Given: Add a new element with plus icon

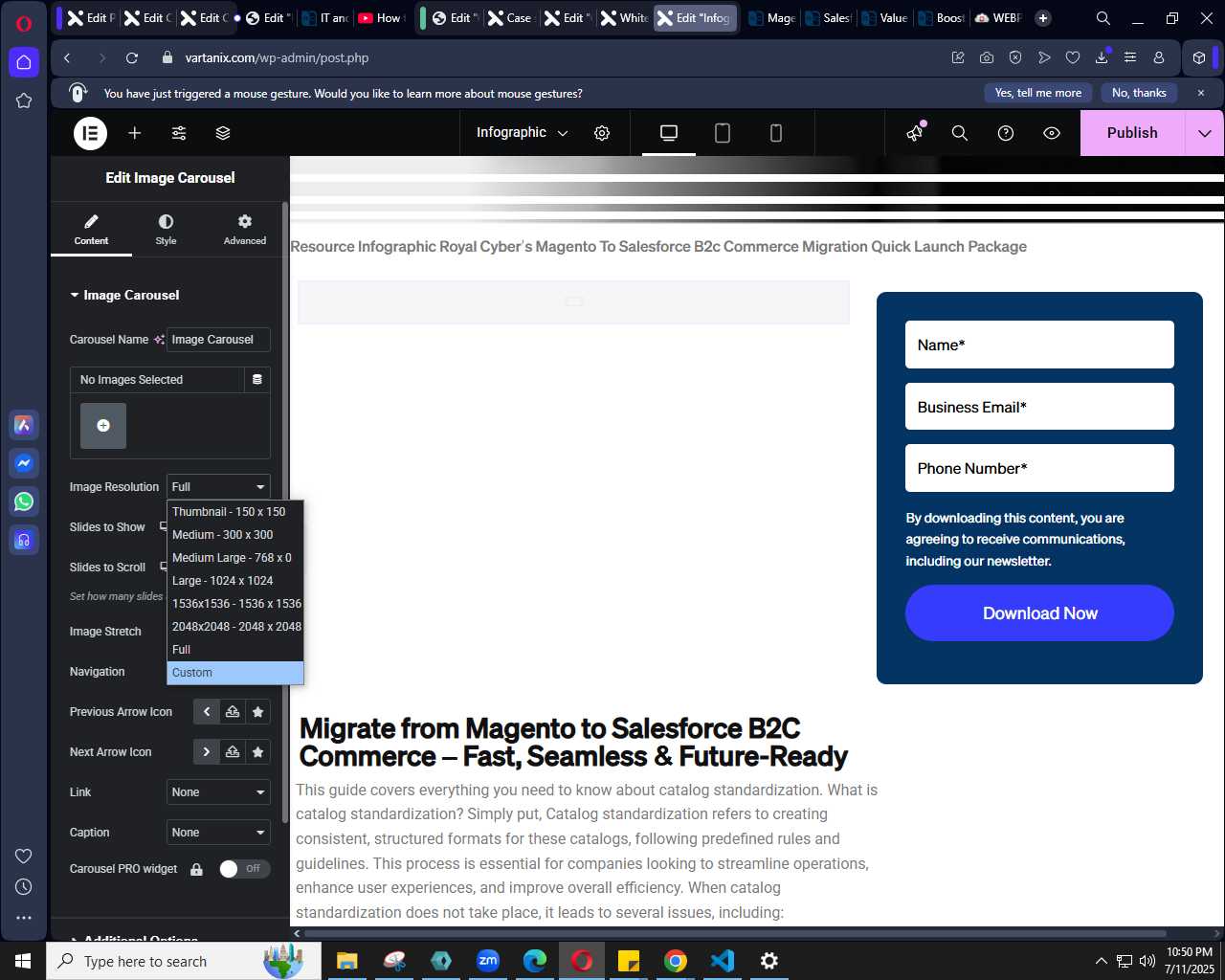Looking at the screenshot, I should [x=135, y=133].
